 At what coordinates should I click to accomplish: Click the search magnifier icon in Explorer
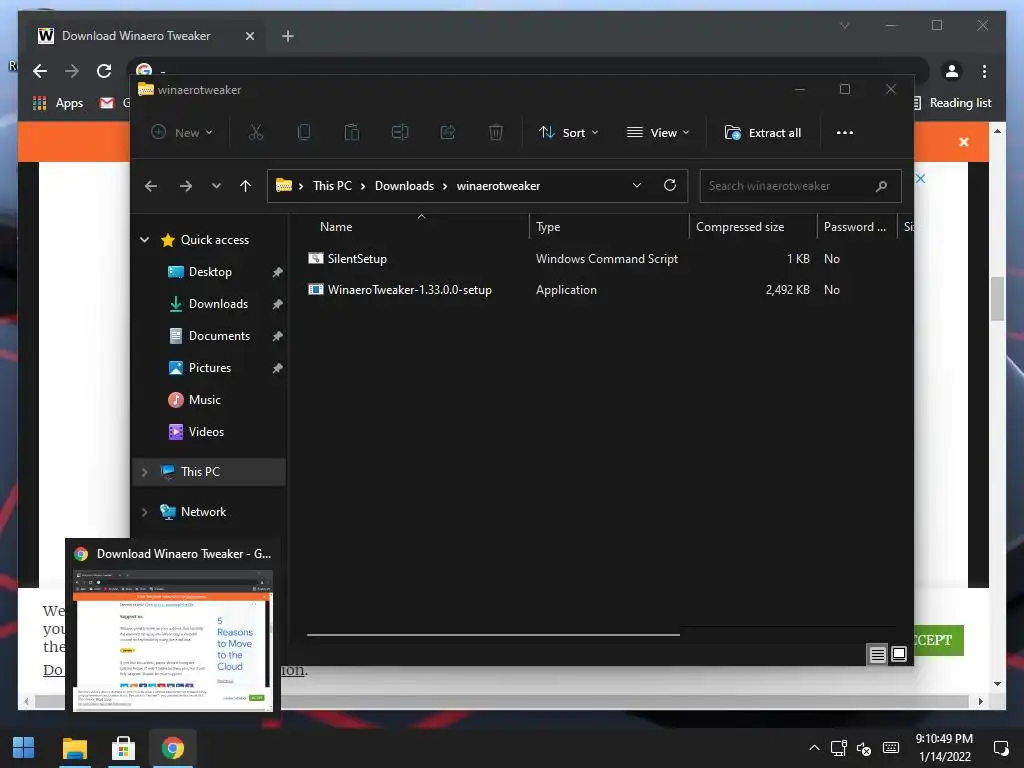(882, 186)
